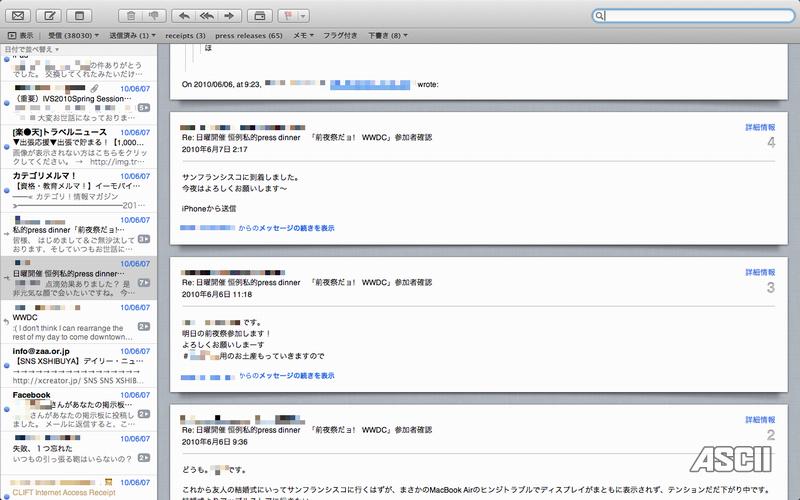Delete the message using trash icon
This screenshot has width=800, height=500.
(130, 16)
